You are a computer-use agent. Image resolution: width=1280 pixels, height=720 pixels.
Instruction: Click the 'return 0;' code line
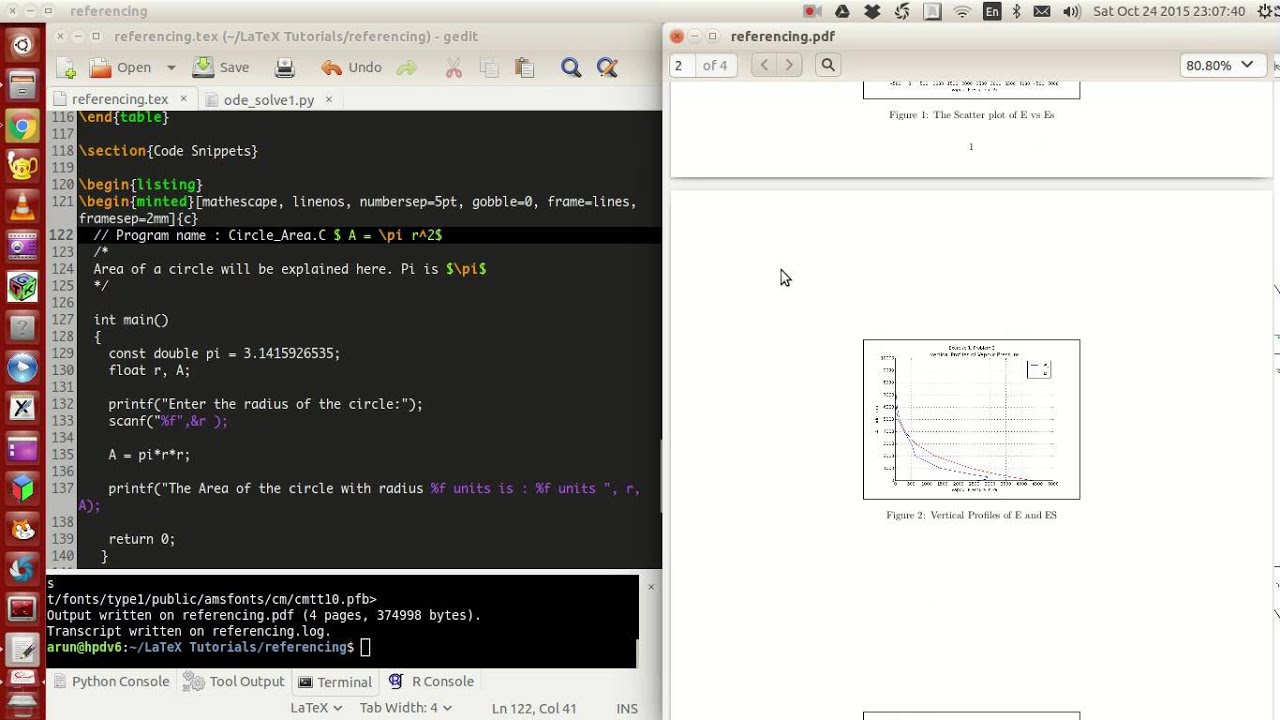pyautogui.click(x=142, y=539)
